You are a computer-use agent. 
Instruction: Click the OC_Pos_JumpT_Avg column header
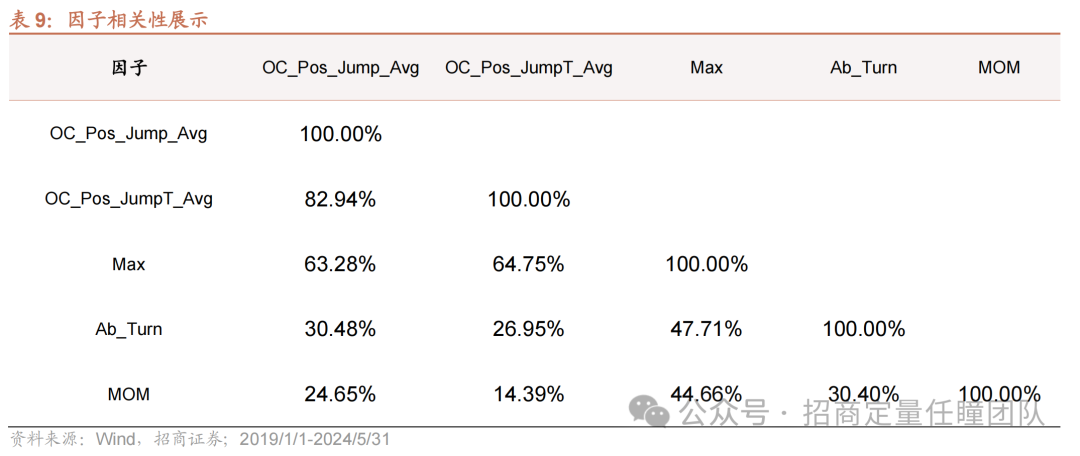click(528, 68)
